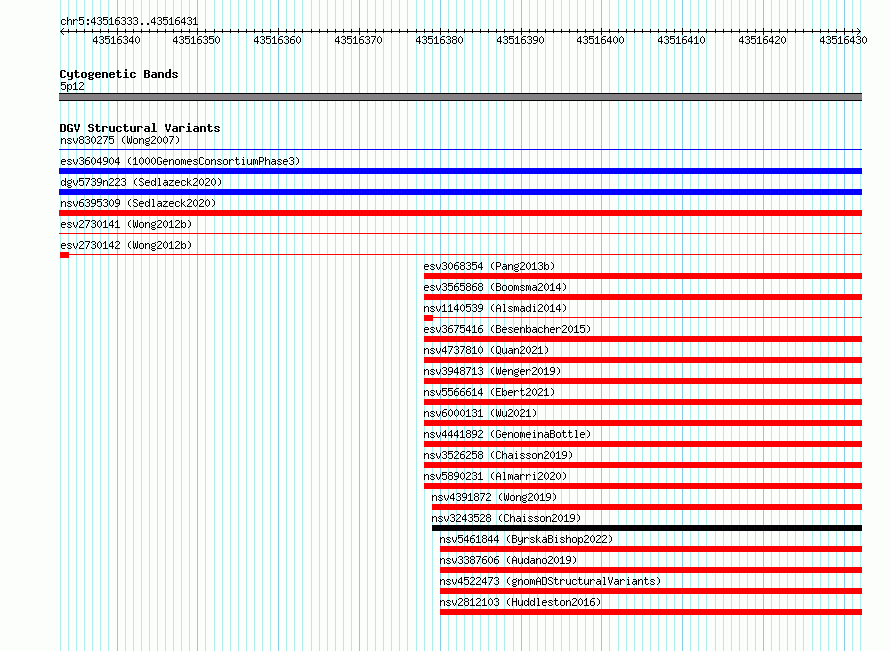
Task: Click the red nsv2812103 variant bar
Action: click(x=651, y=612)
